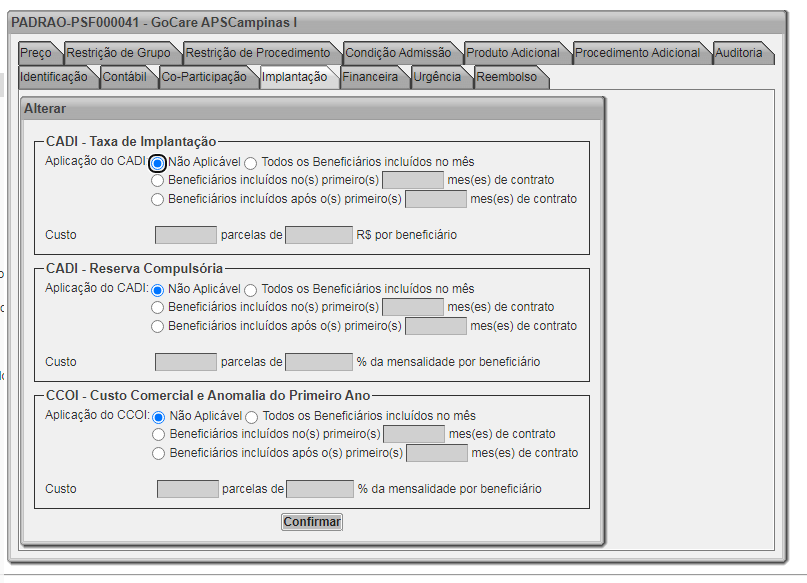Click % da mensalidade field in CCOI section

coord(320,489)
